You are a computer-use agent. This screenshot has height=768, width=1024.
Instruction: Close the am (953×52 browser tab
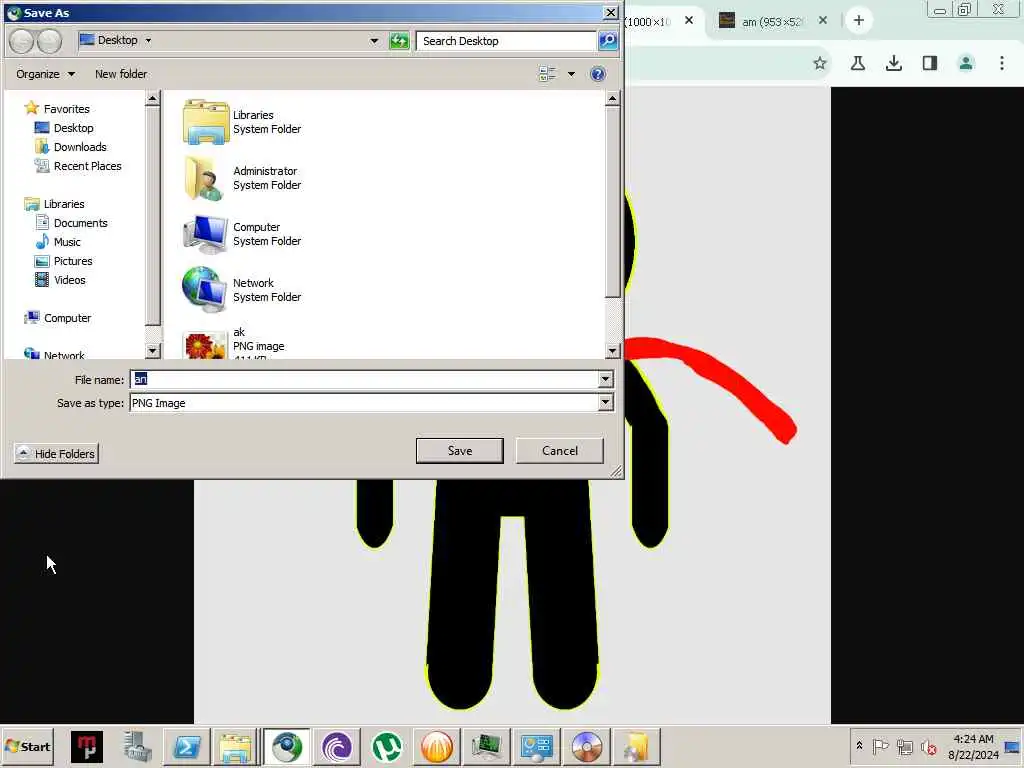(x=823, y=21)
